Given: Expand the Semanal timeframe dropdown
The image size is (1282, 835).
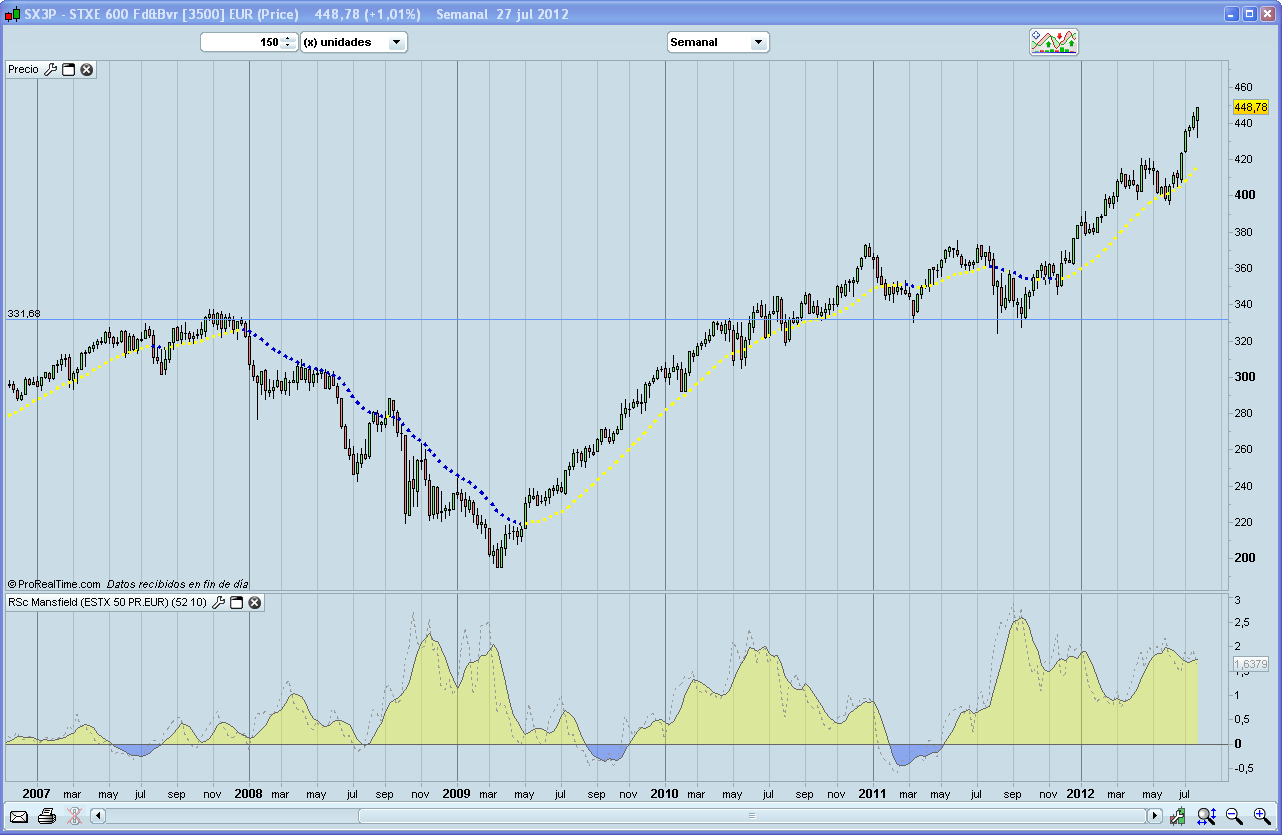Looking at the screenshot, I should [x=758, y=42].
